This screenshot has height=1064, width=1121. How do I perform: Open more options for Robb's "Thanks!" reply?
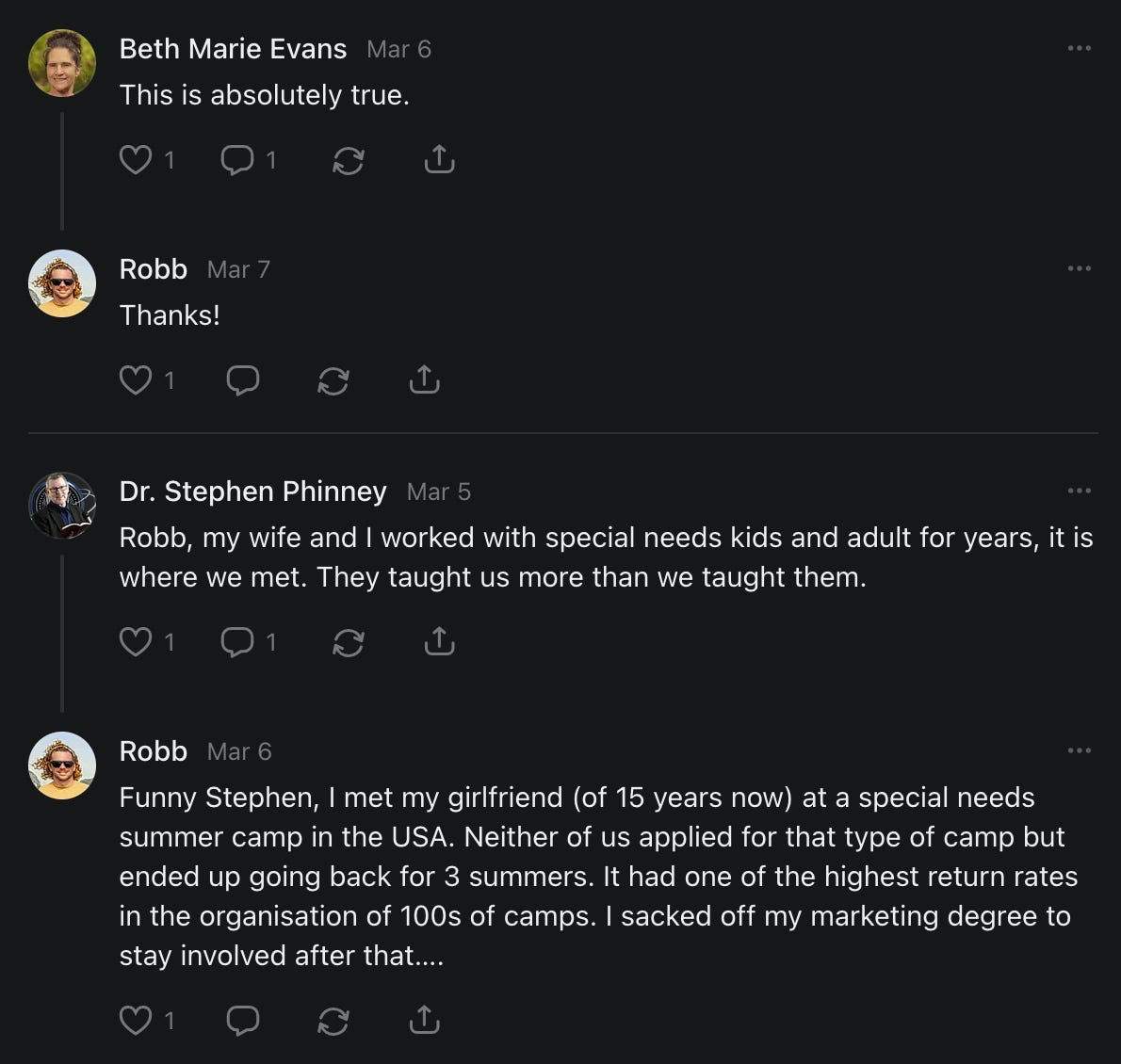pyautogui.click(x=1079, y=268)
